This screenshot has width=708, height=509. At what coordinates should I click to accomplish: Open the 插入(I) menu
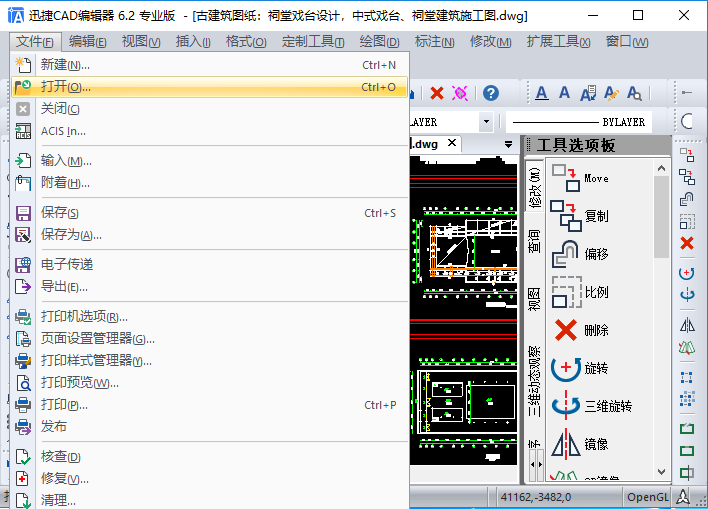pos(193,42)
